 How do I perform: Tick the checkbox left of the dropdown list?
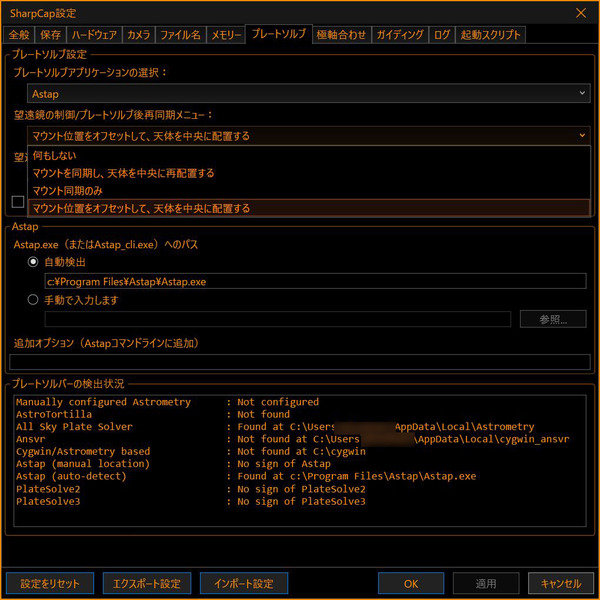pos(18,202)
